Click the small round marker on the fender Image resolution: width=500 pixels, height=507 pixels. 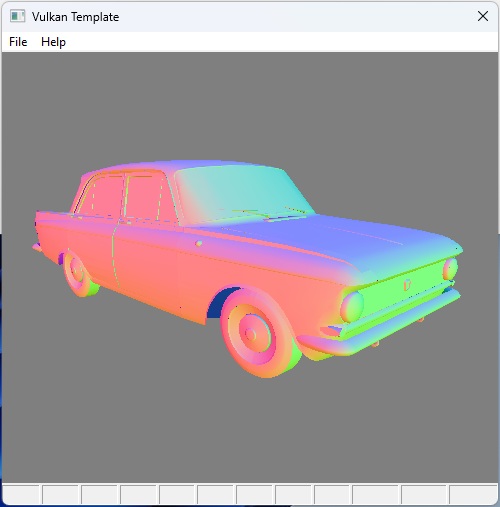pyautogui.click(x=199, y=244)
